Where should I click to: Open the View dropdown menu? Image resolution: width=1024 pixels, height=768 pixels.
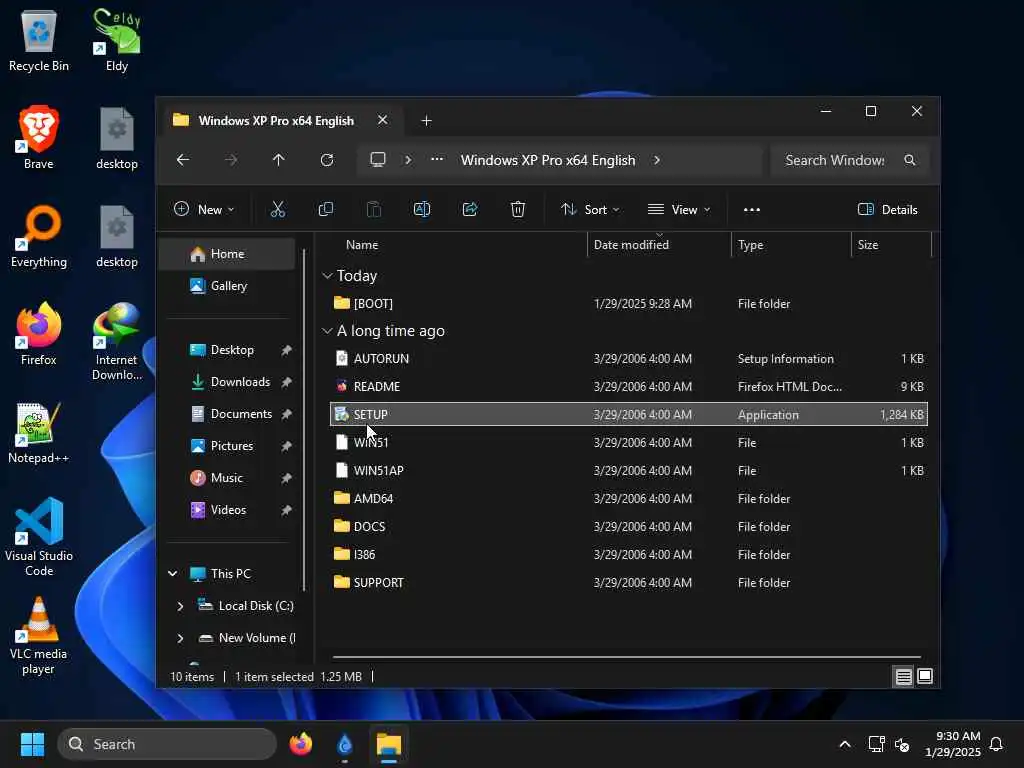point(679,210)
